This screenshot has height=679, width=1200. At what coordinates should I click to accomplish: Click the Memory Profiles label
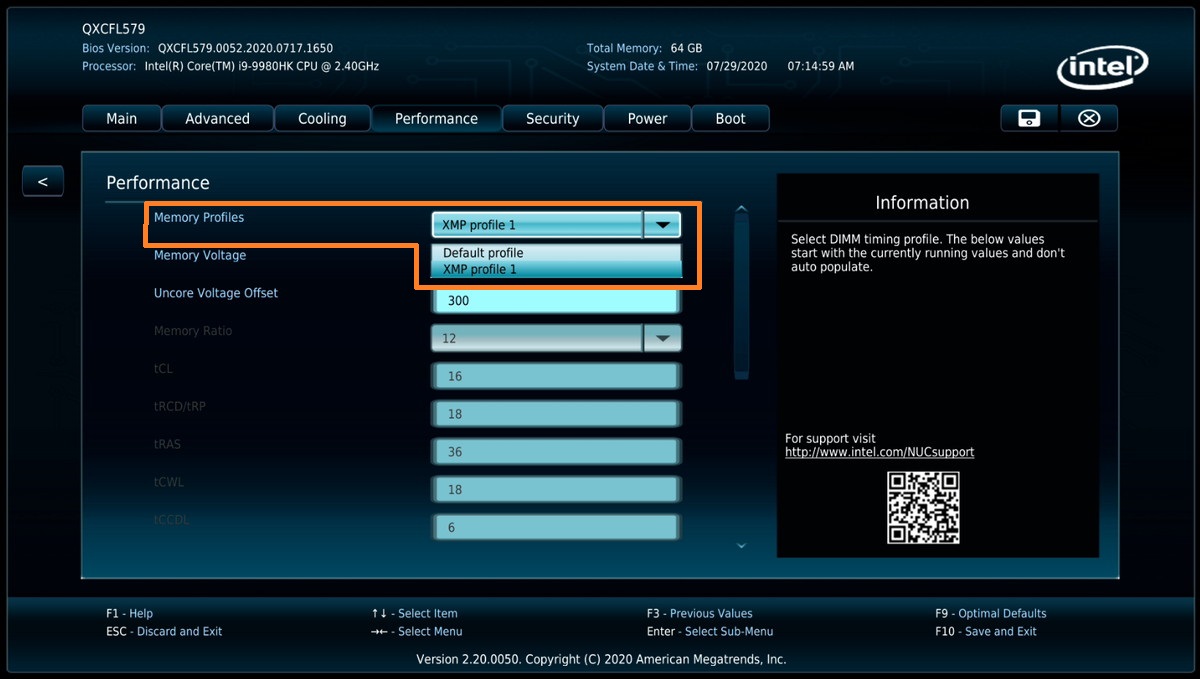(x=199, y=217)
